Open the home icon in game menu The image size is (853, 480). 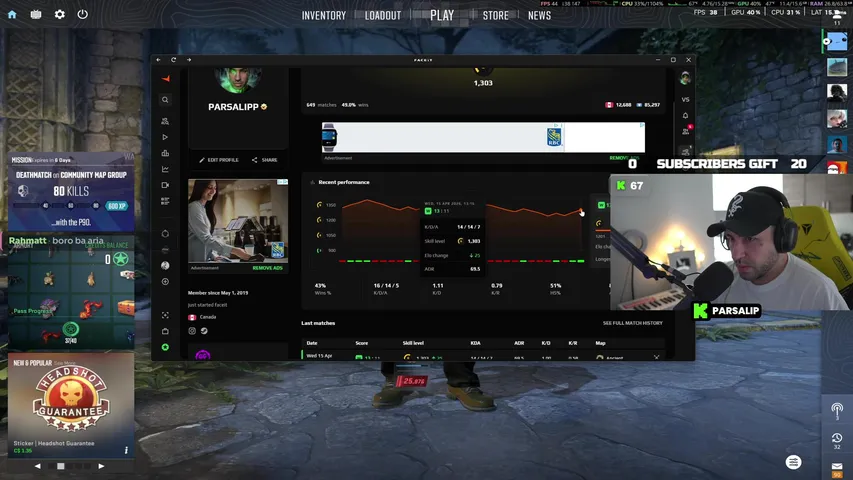tap(12, 15)
